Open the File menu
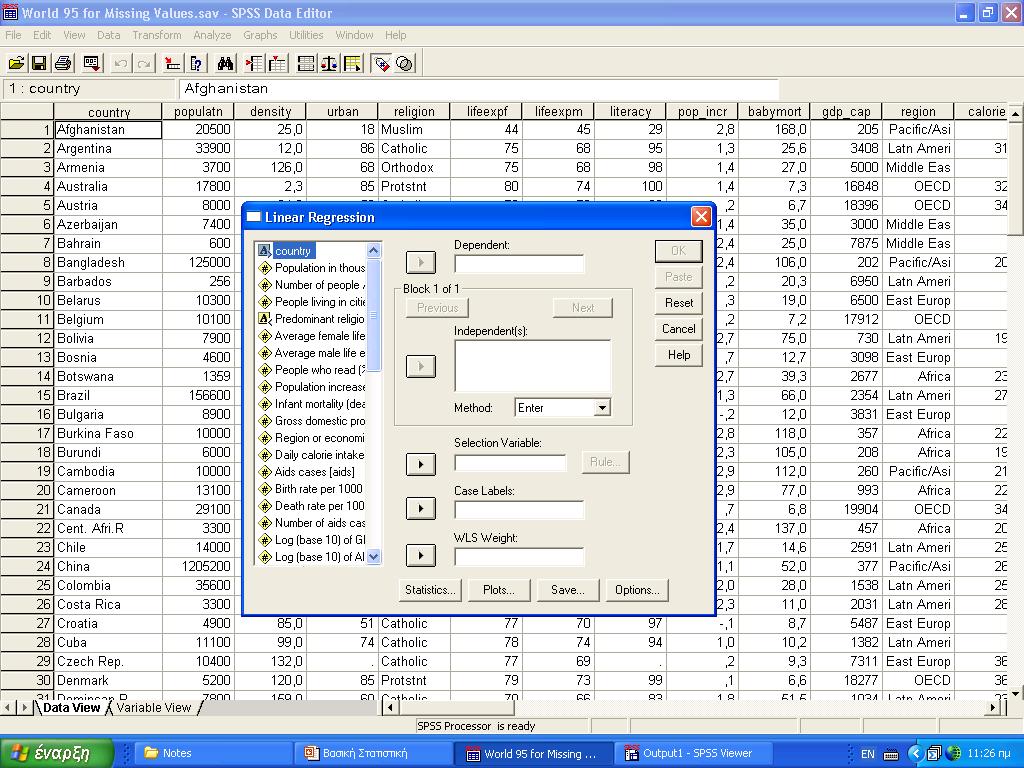This screenshot has width=1024, height=768. [x=13, y=35]
